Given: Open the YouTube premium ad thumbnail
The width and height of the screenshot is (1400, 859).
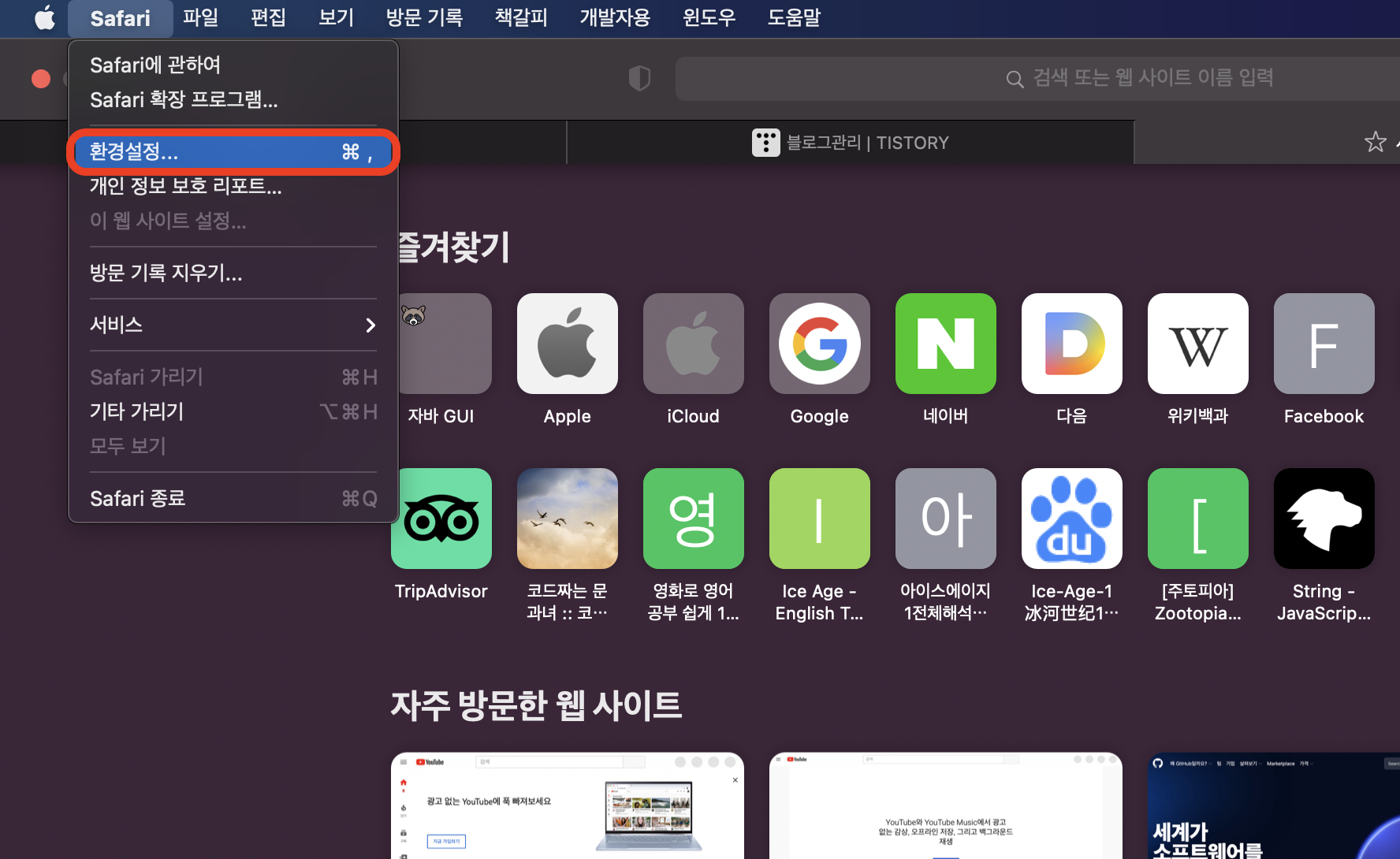Looking at the screenshot, I should [x=568, y=805].
